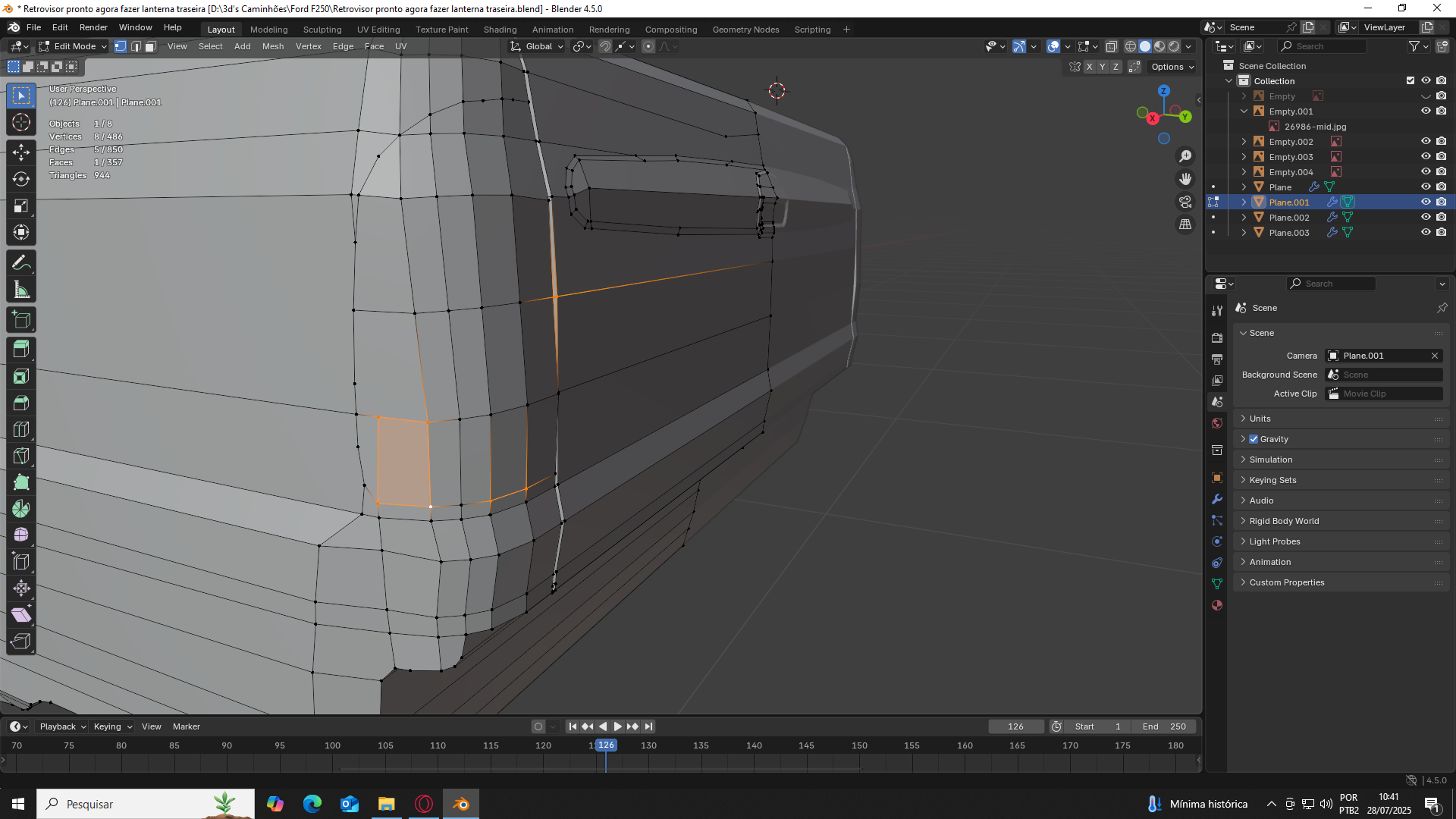Hide Plane.002 in the outliner
The height and width of the screenshot is (819, 1456).
pyautogui.click(x=1426, y=218)
